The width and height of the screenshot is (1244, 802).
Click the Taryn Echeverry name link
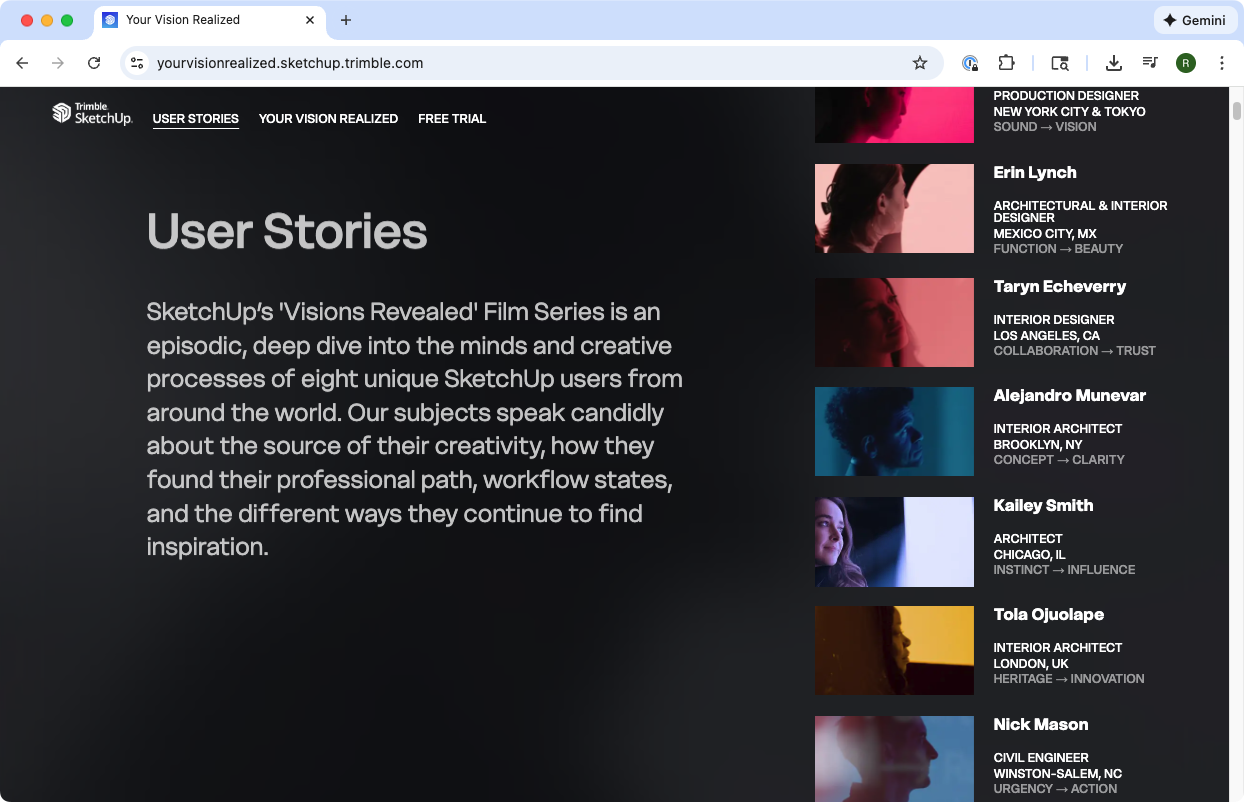tap(1060, 286)
